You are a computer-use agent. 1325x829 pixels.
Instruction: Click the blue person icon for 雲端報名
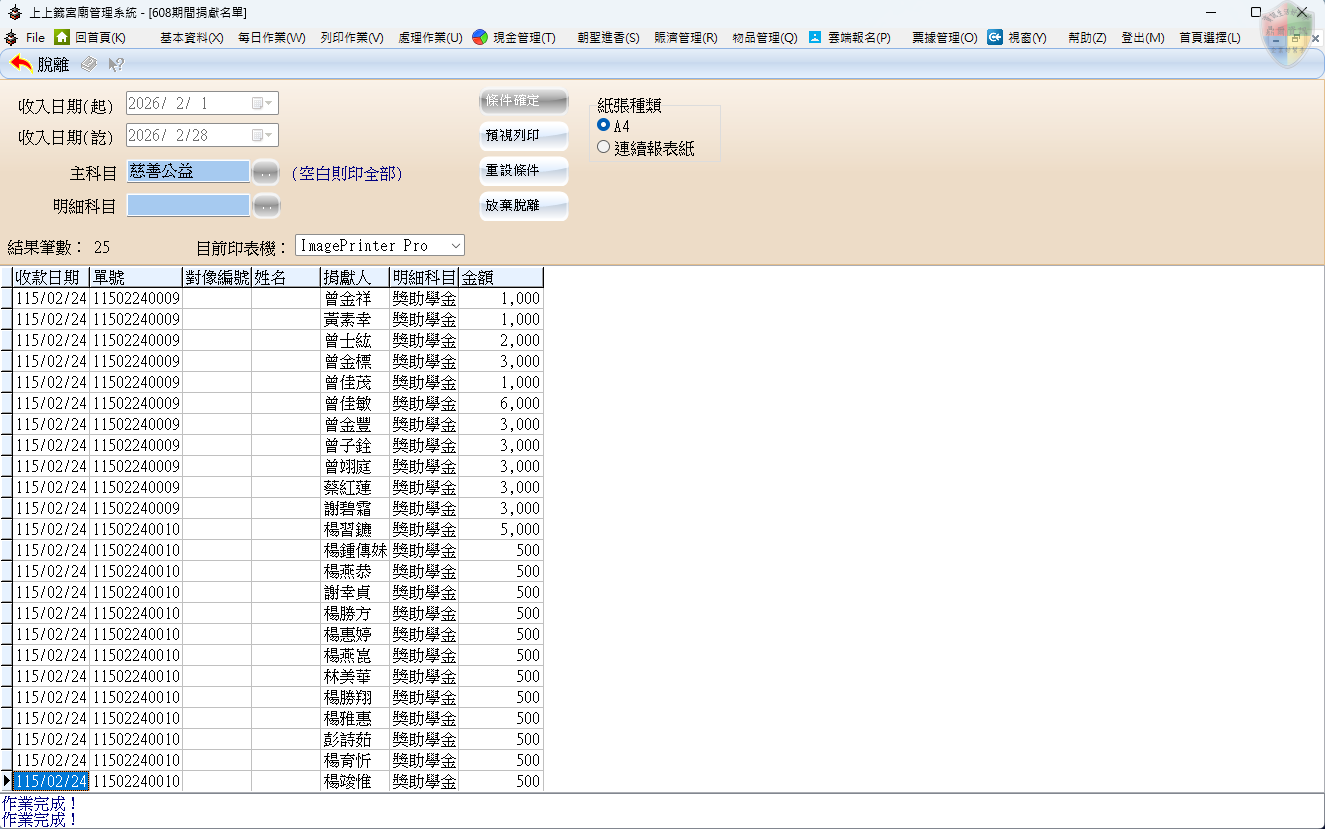coord(815,37)
